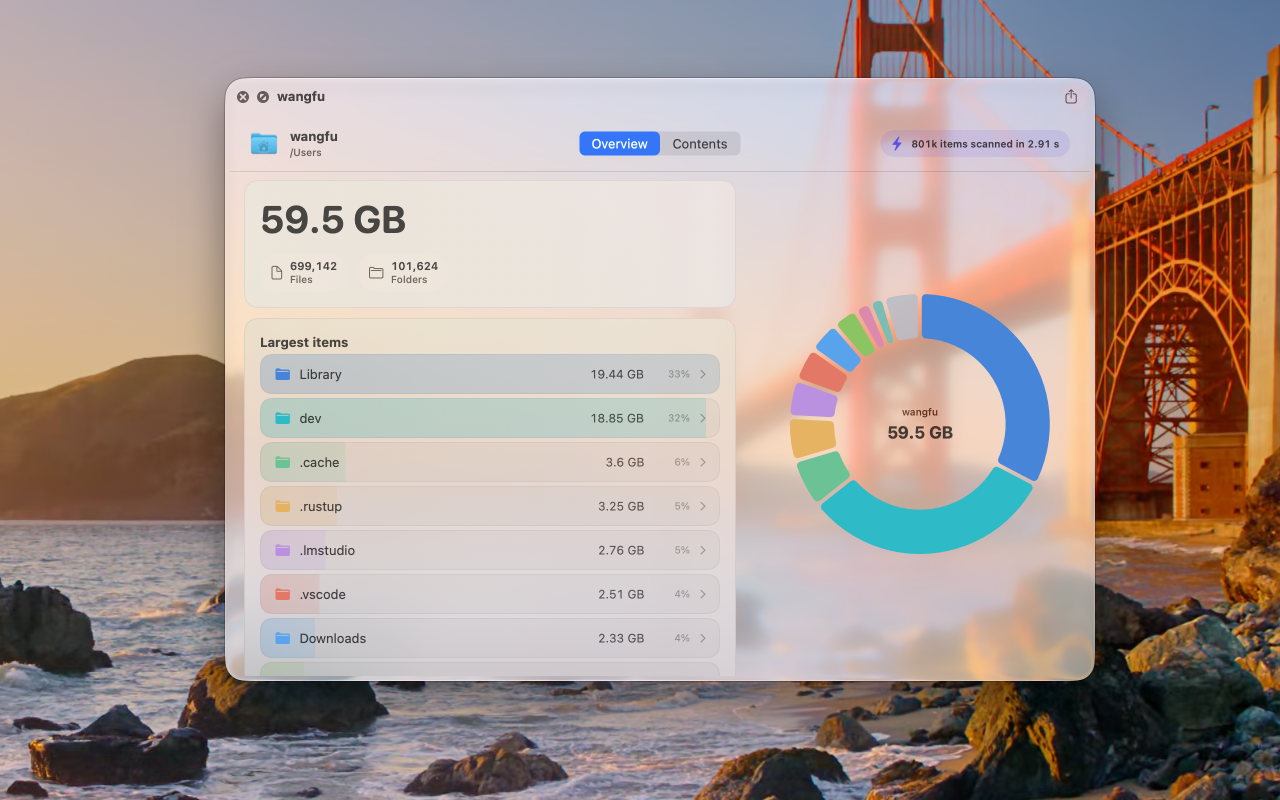This screenshot has width=1280, height=800.
Task: Select the red .vscode donut segment
Action: point(824,372)
